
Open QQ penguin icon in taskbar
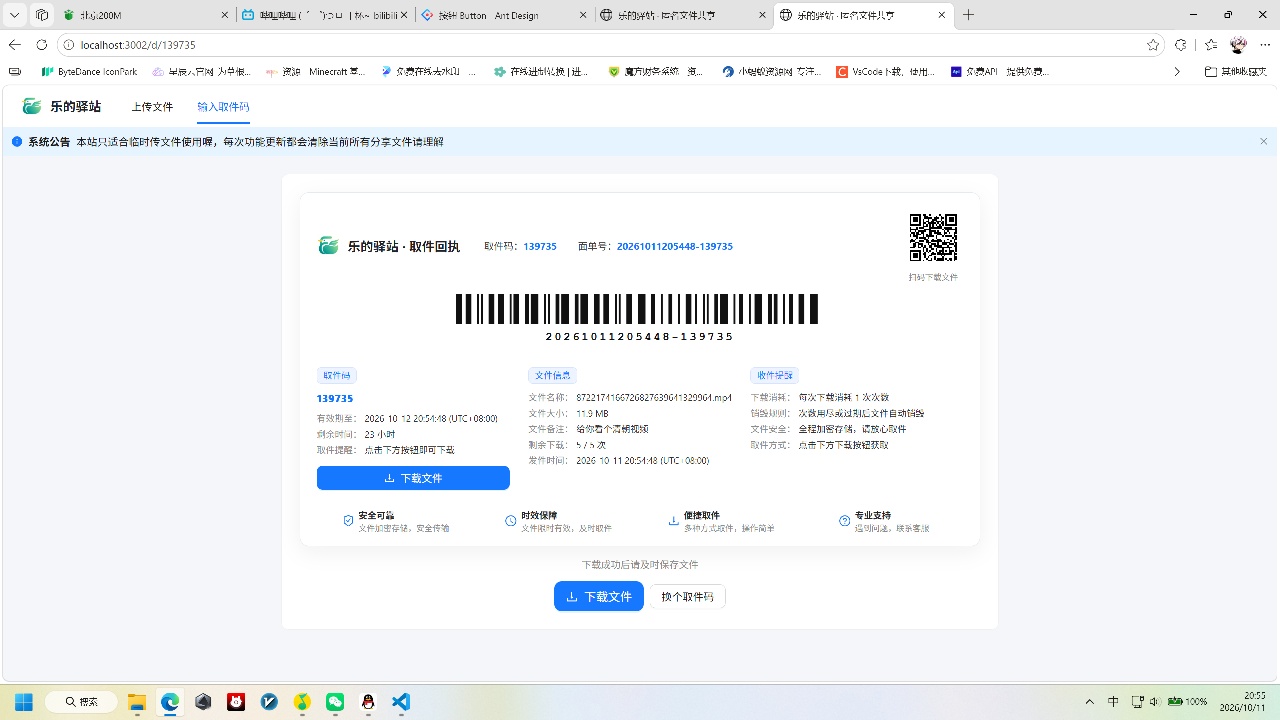tap(368, 702)
